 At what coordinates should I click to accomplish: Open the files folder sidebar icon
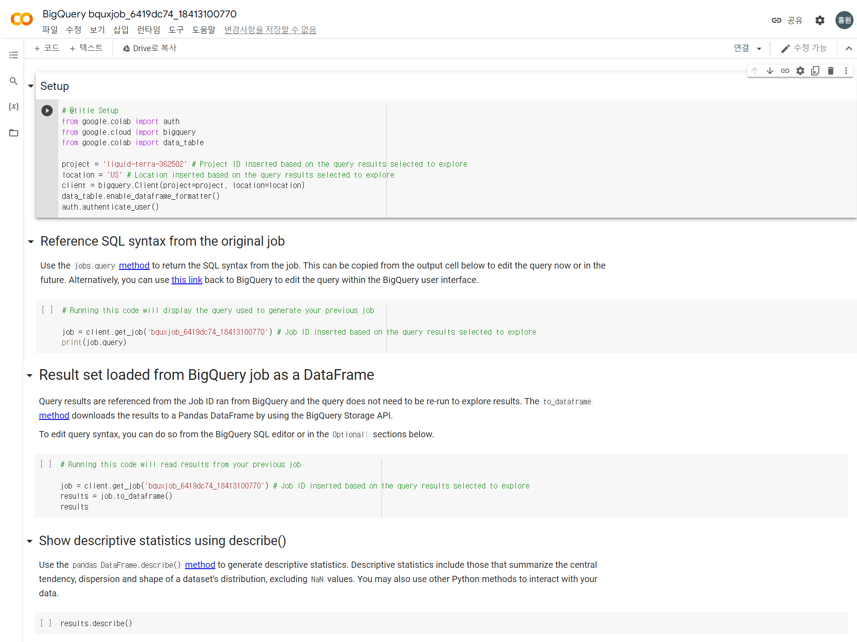(x=14, y=133)
